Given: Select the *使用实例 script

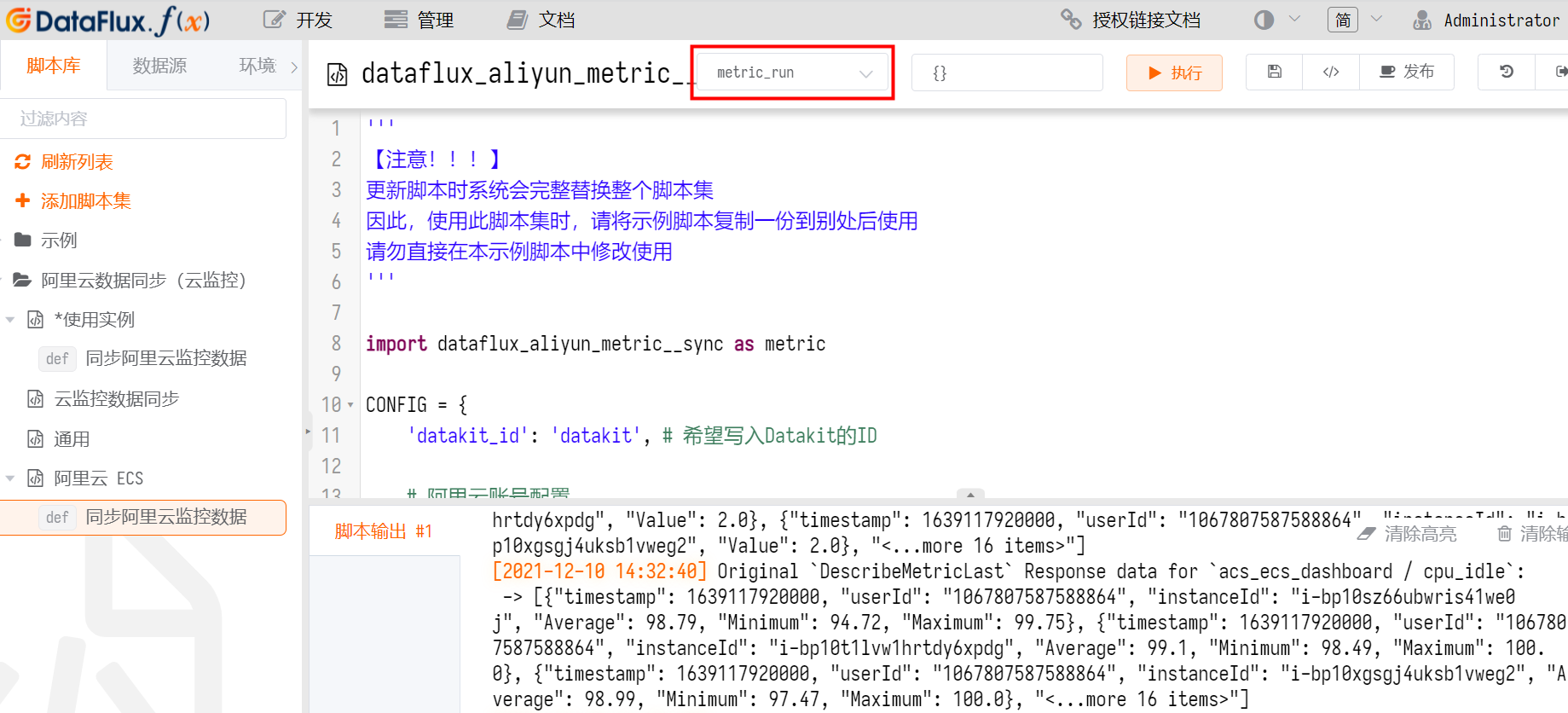Looking at the screenshot, I should 94,320.
